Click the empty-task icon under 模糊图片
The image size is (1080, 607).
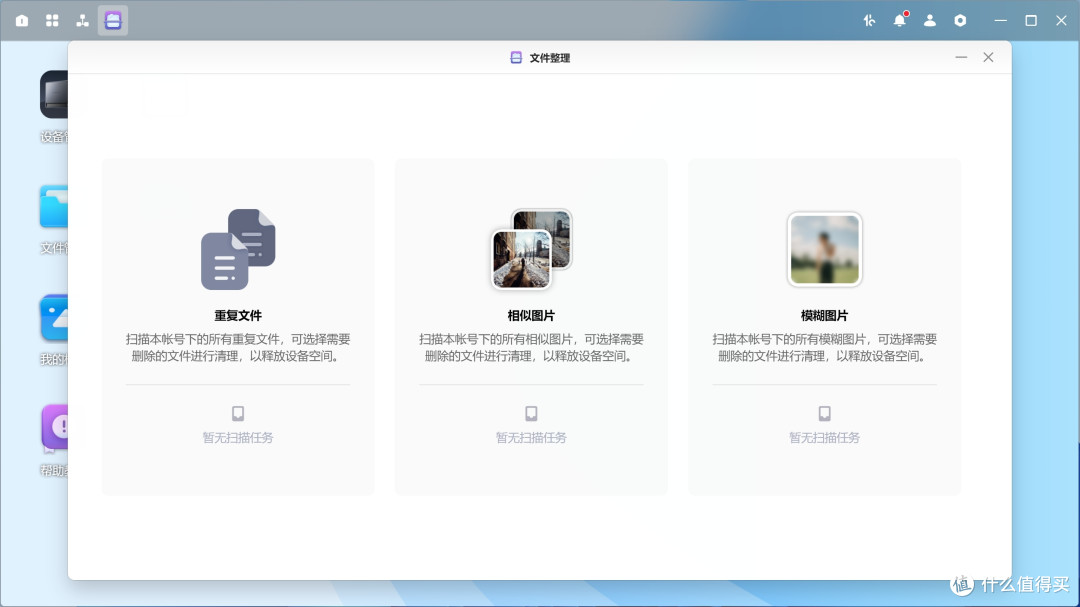pos(824,413)
